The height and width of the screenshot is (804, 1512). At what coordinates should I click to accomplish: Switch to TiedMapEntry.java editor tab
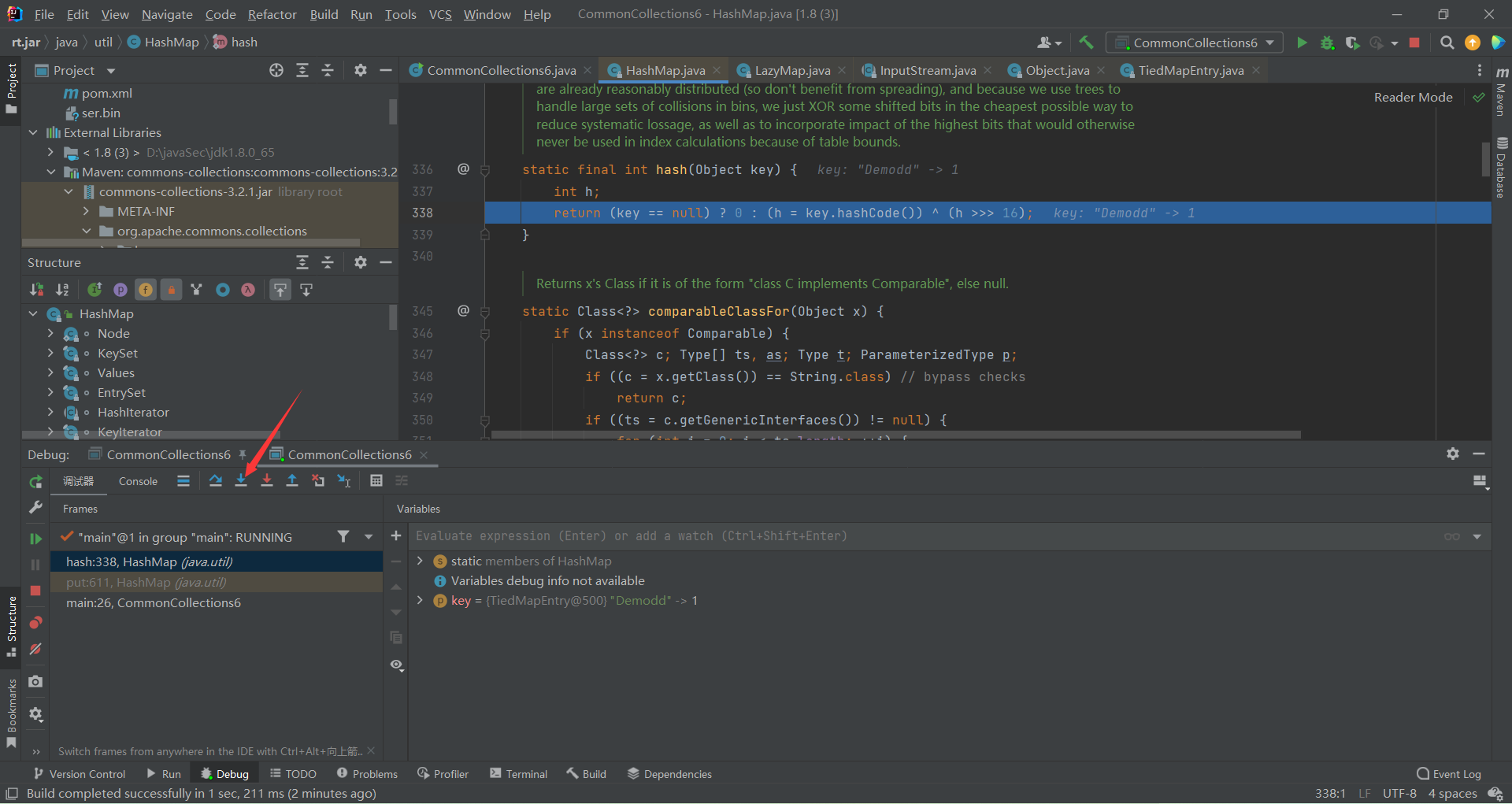(1190, 70)
